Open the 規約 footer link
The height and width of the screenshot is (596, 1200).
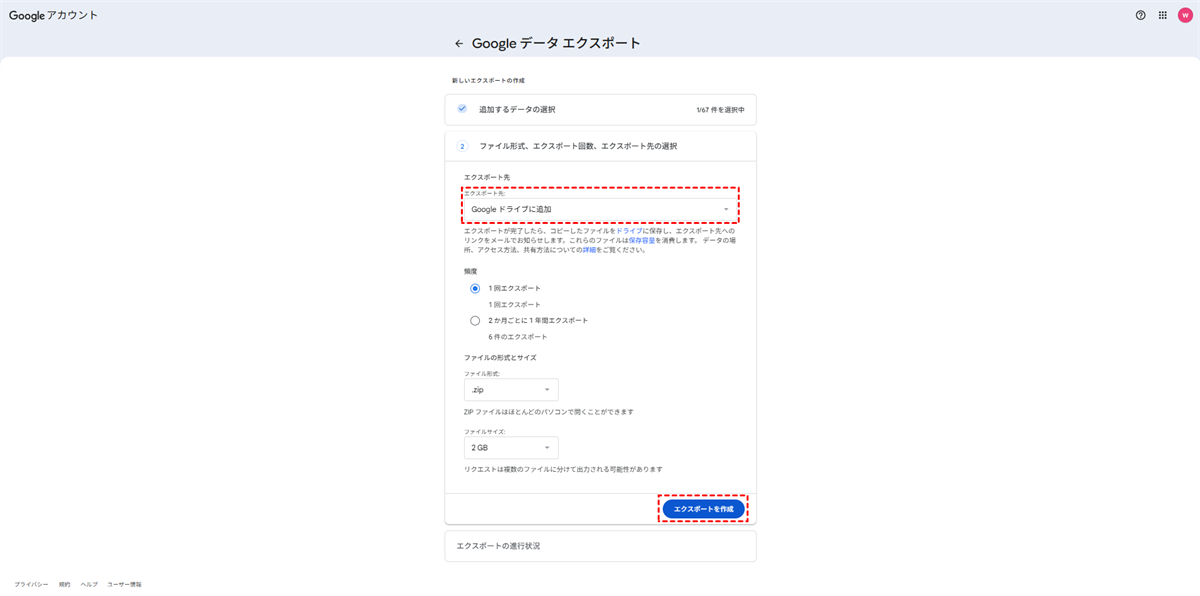[x=64, y=584]
